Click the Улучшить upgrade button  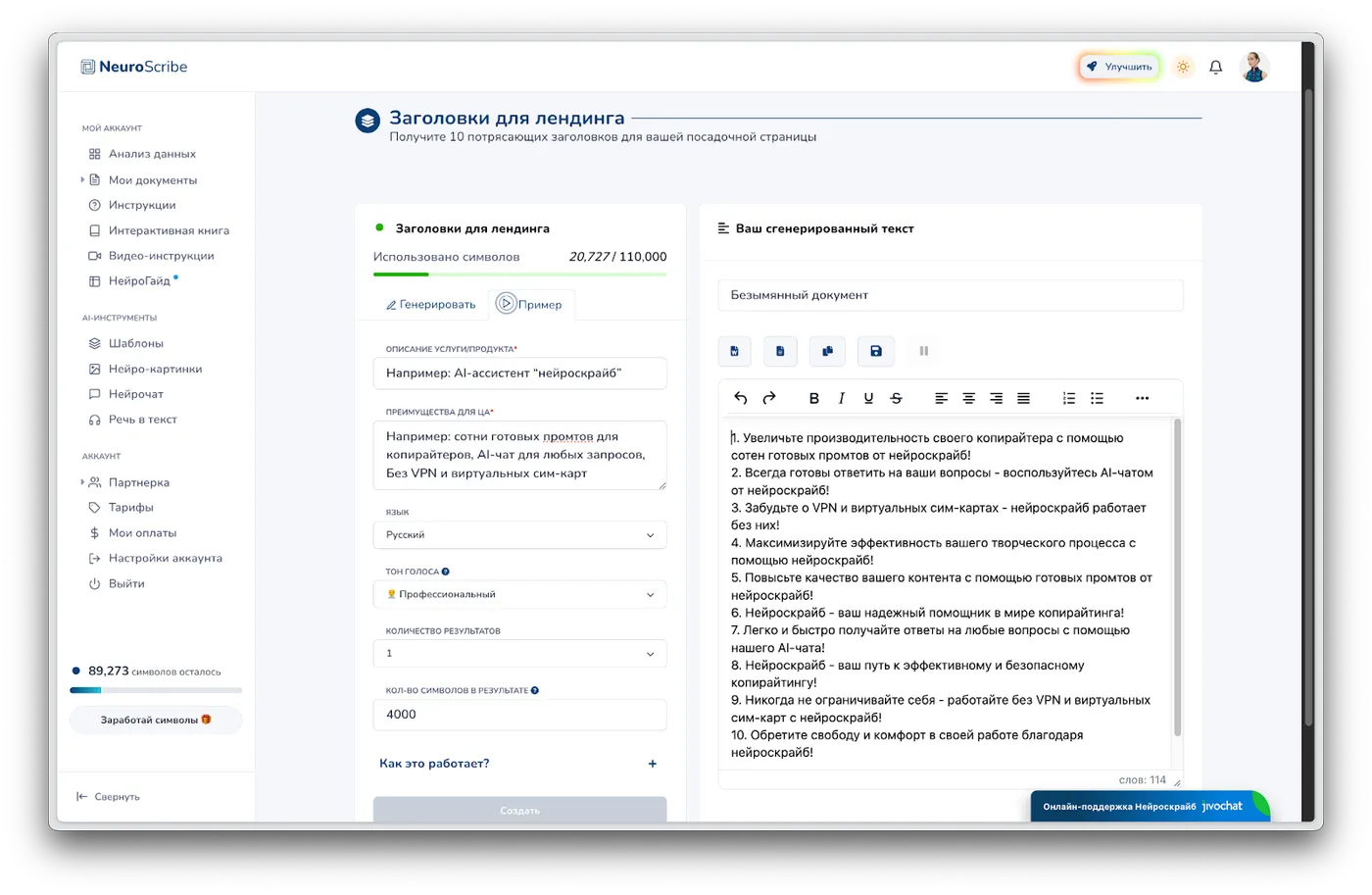pos(1119,67)
